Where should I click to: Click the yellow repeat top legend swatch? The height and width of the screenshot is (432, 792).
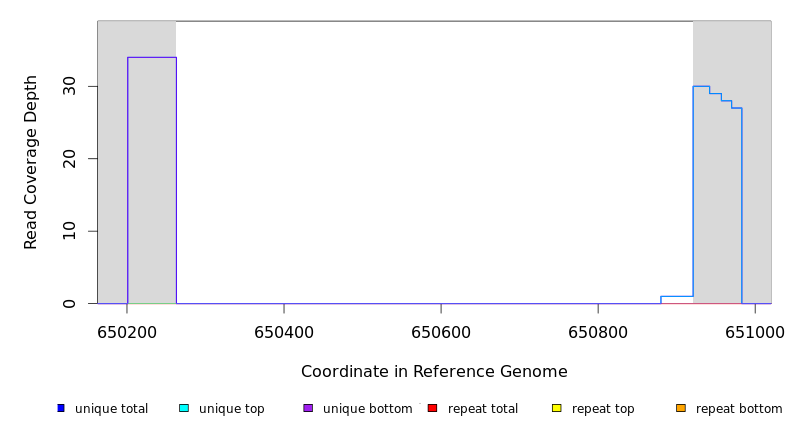pyautogui.click(x=556, y=408)
